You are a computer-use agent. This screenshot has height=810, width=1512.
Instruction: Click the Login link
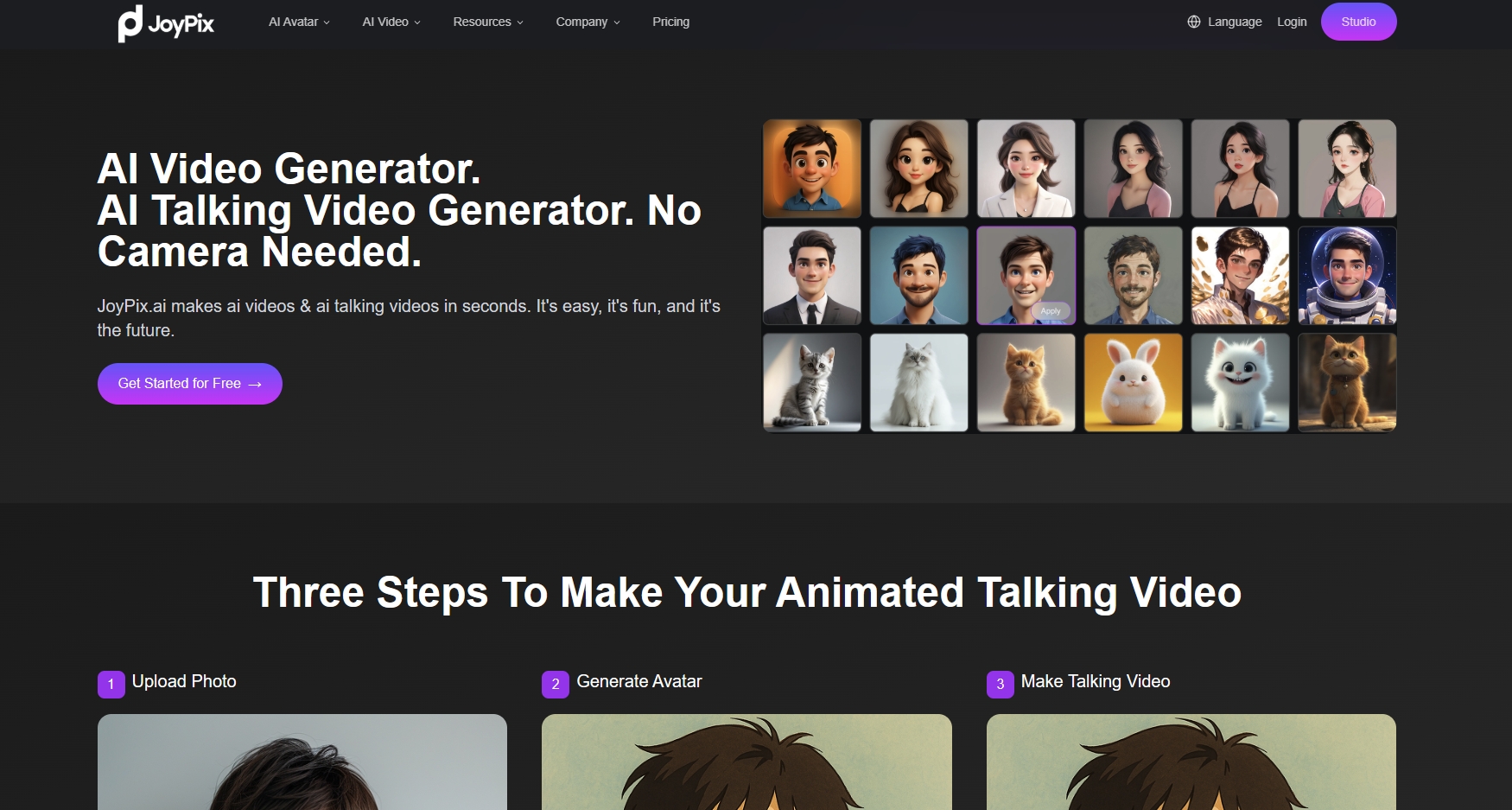pos(1292,22)
